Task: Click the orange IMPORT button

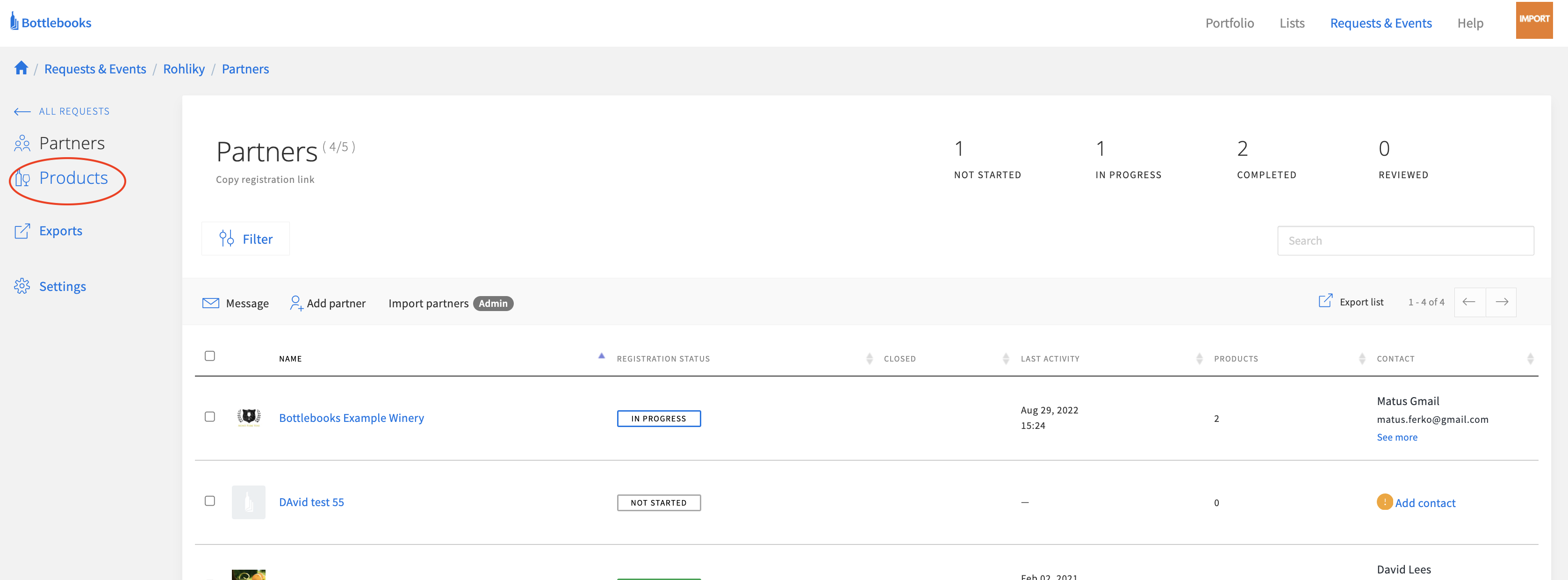Action: click(x=1533, y=20)
